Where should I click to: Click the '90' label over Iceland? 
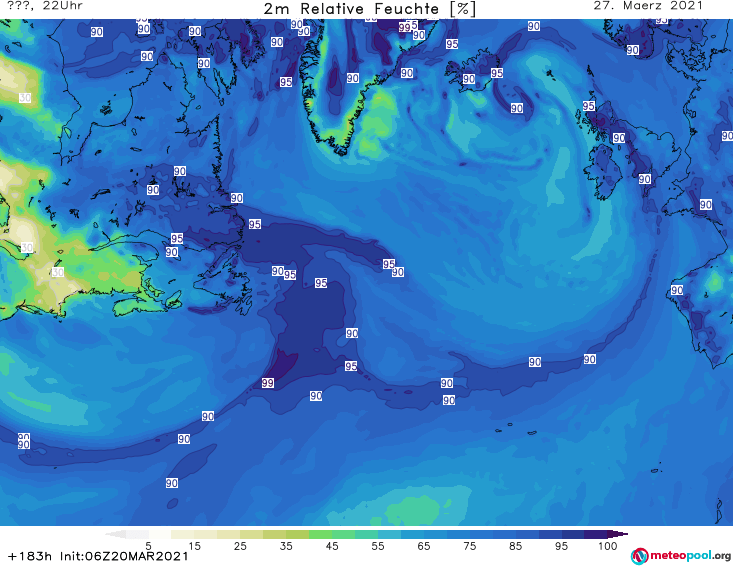click(x=469, y=79)
